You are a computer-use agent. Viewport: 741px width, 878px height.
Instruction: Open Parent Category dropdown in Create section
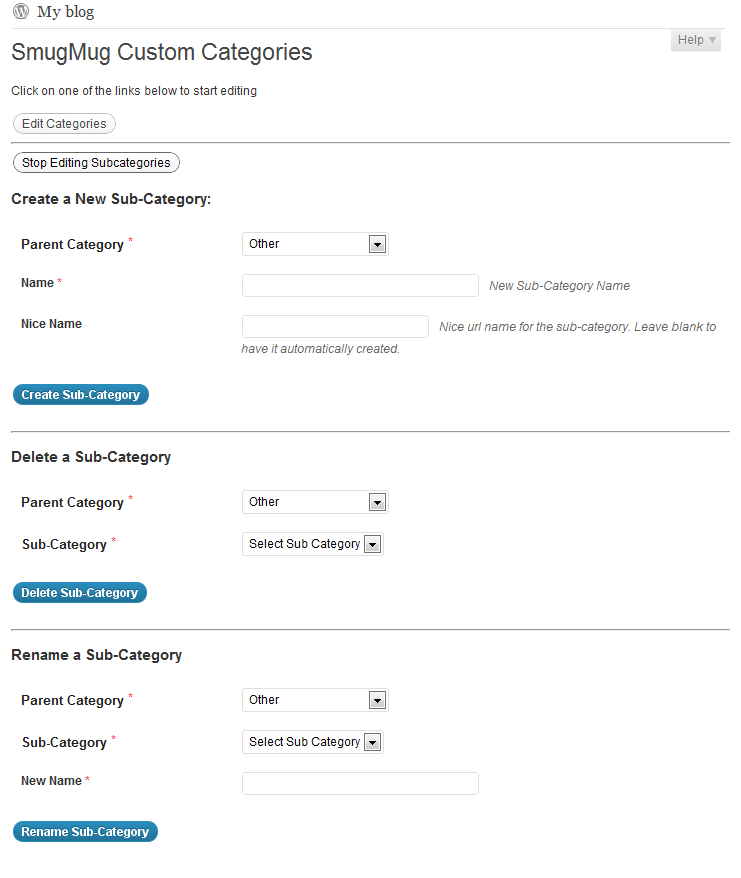315,244
